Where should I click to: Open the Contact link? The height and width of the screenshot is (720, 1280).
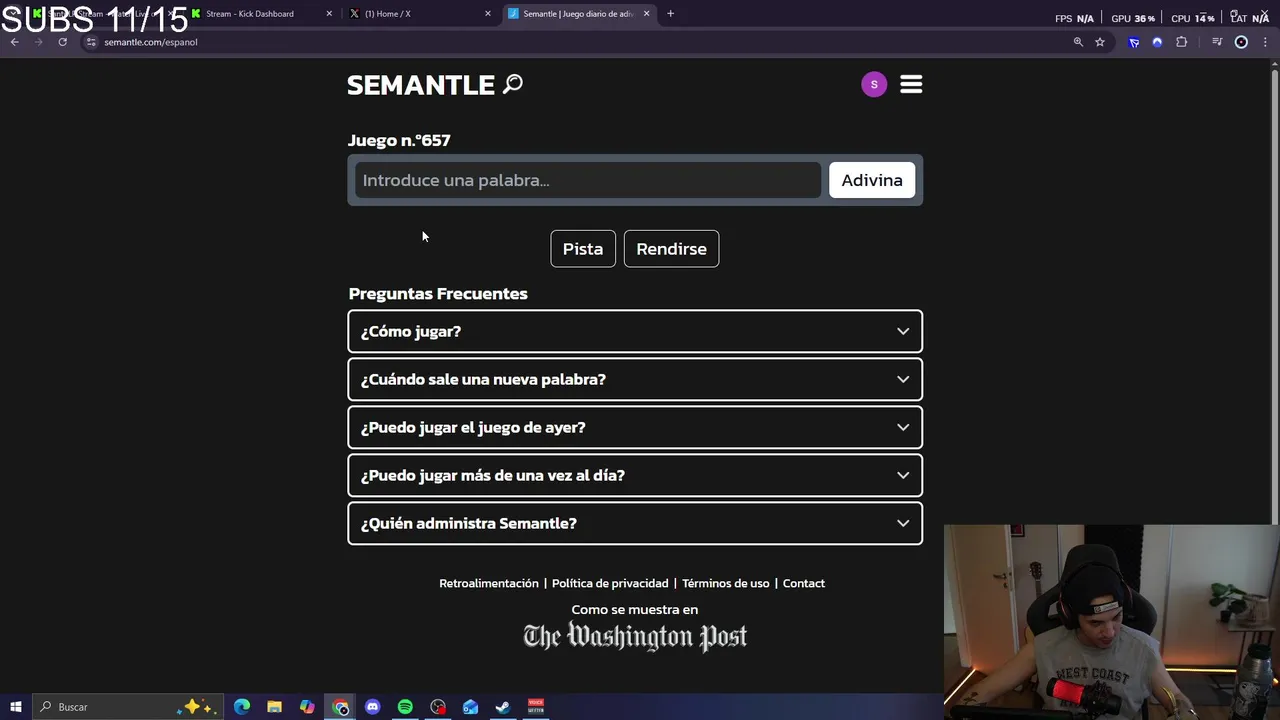click(x=804, y=583)
